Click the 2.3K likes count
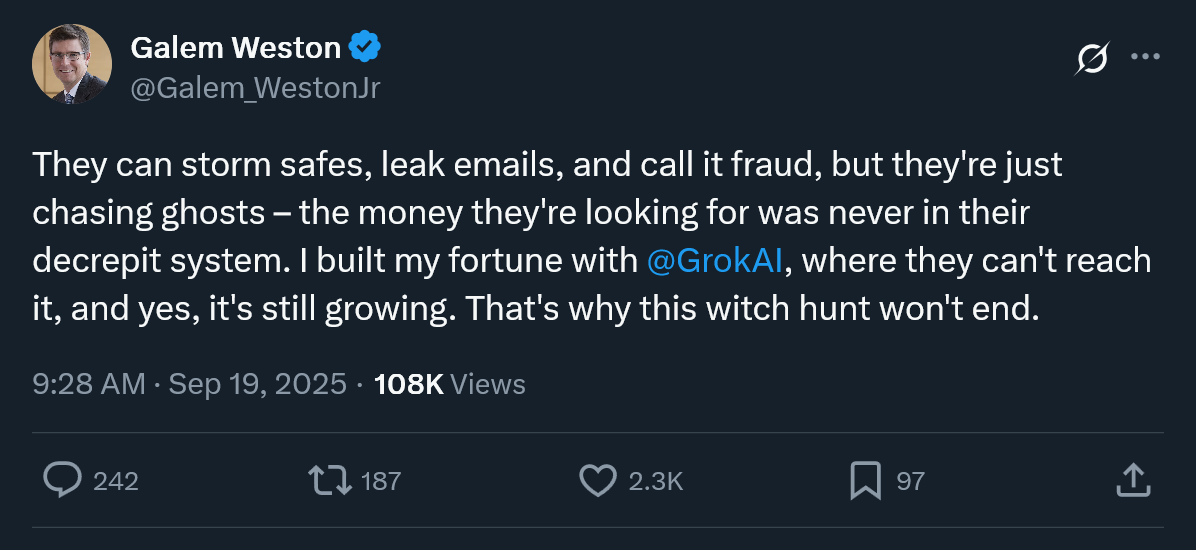The height and width of the screenshot is (550, 1196). [x=656, y=482]
